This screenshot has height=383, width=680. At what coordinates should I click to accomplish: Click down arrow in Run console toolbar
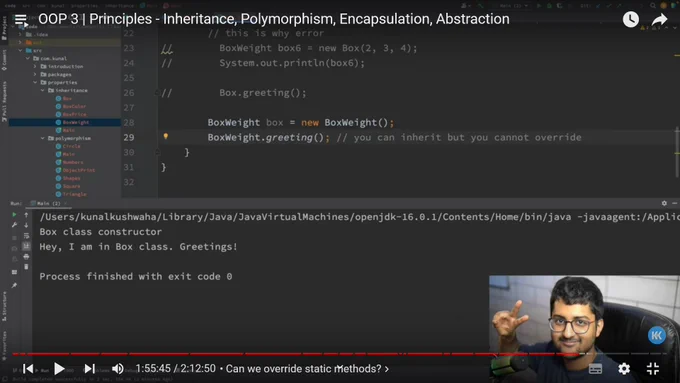click(x=26, y=225)
